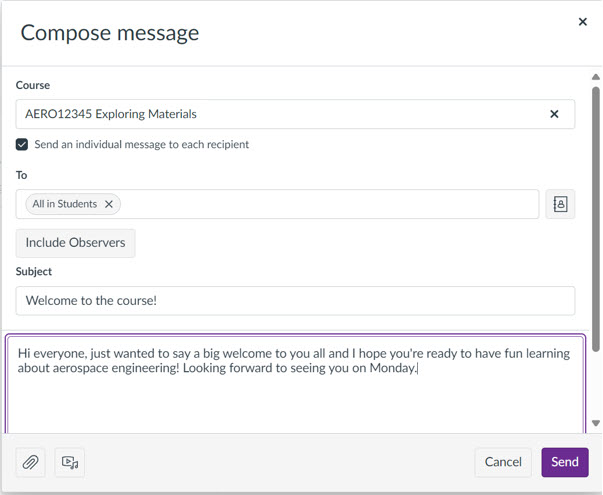Screen dimensions: 603x495
Task: Send the message
Action: coord(565,462)
